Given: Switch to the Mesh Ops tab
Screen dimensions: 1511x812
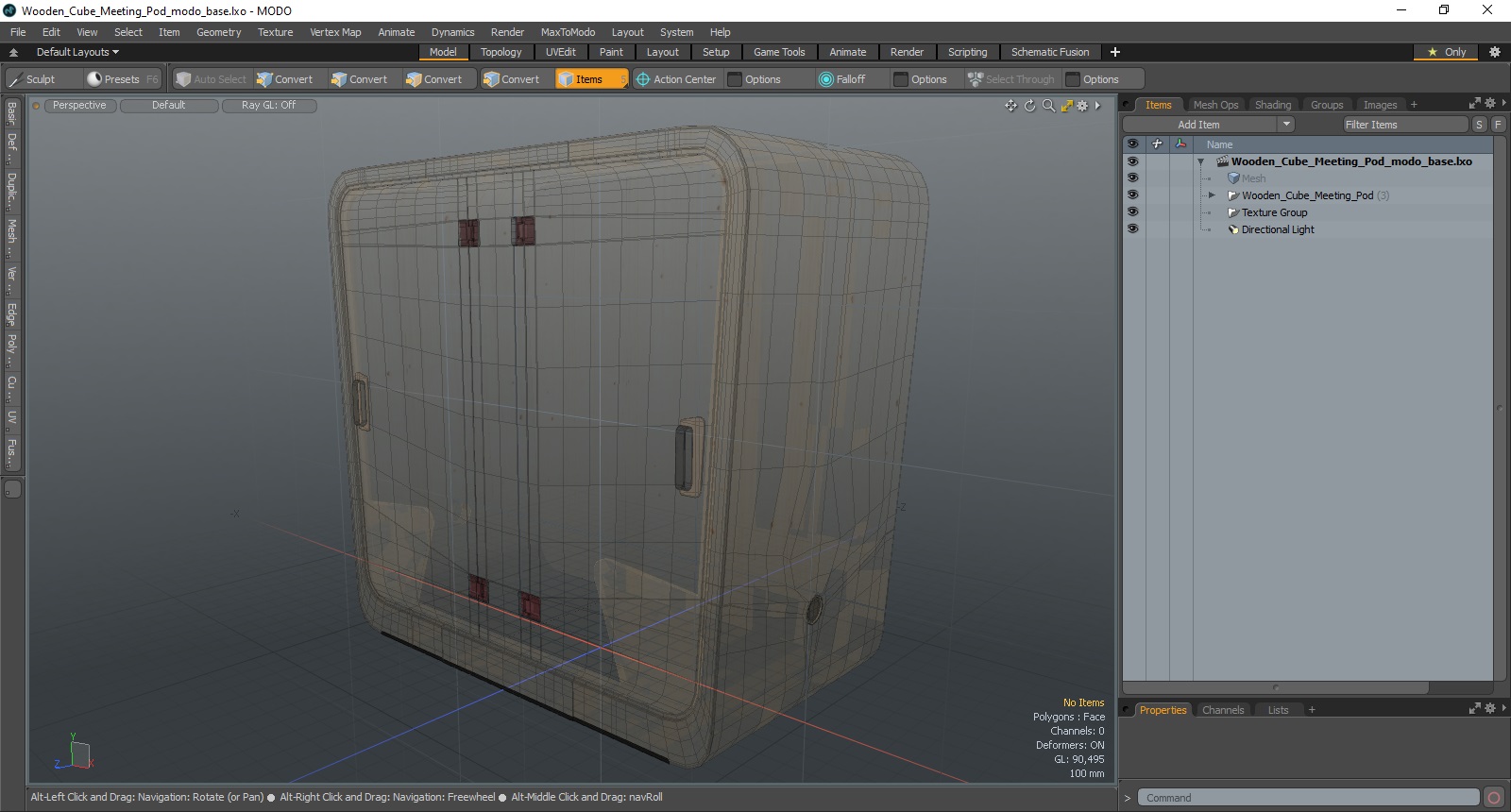Looking at the screenshot, I should pyautogui.click(x=1215, y=105).
